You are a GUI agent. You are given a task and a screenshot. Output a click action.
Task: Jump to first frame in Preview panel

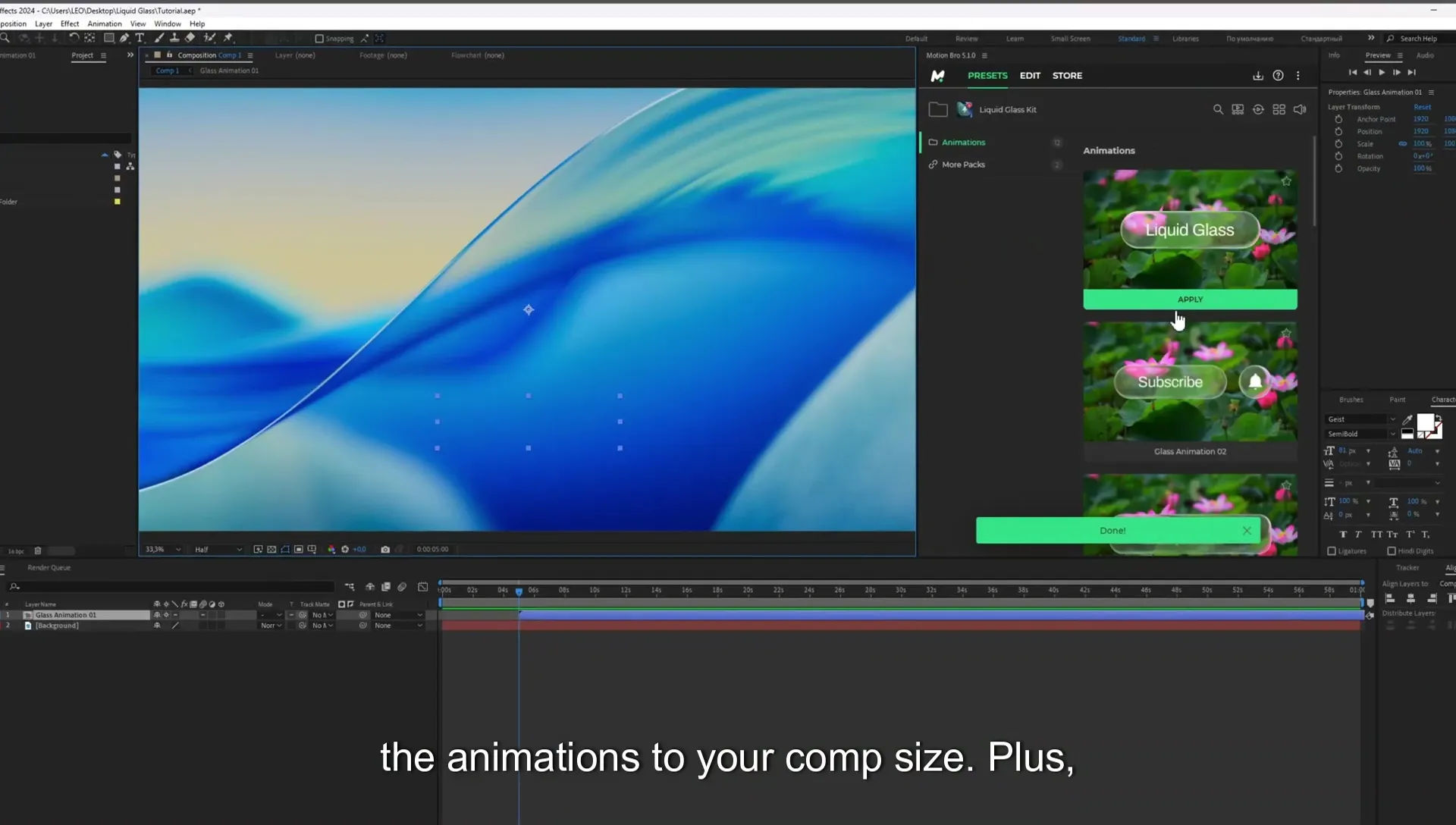(x=1352, y=73)
